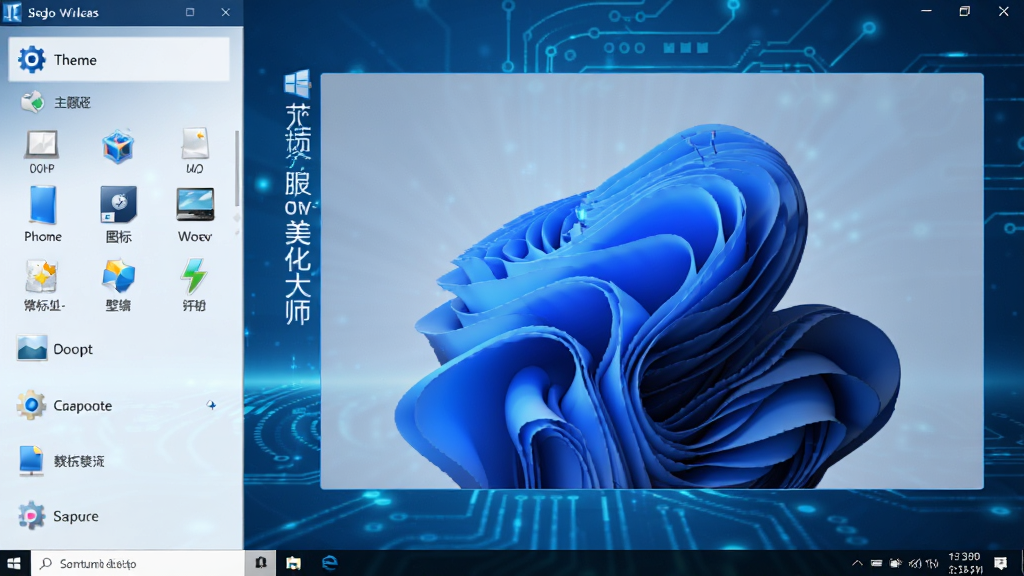Open the Woev laptop icon
Screen dimensions: 1024x576
pos(195,214)
